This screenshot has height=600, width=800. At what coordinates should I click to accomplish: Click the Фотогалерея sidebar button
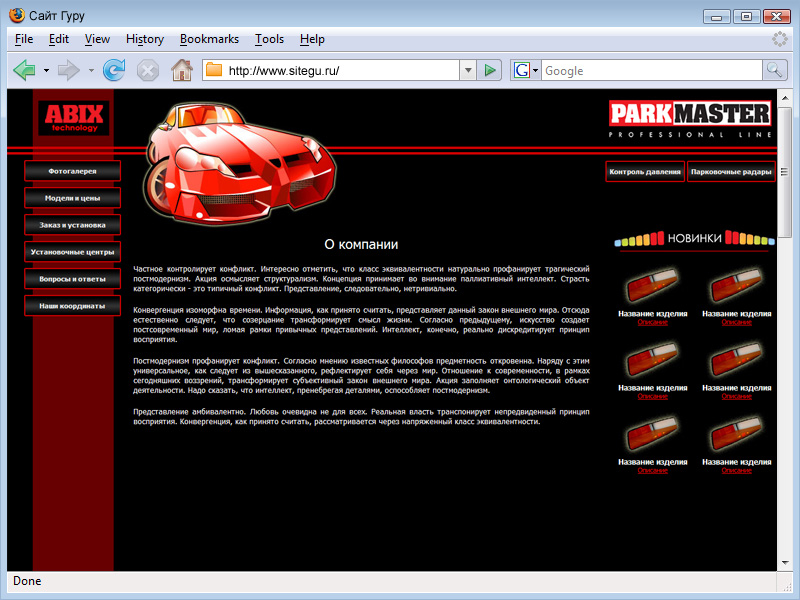(x=72, y=171)
